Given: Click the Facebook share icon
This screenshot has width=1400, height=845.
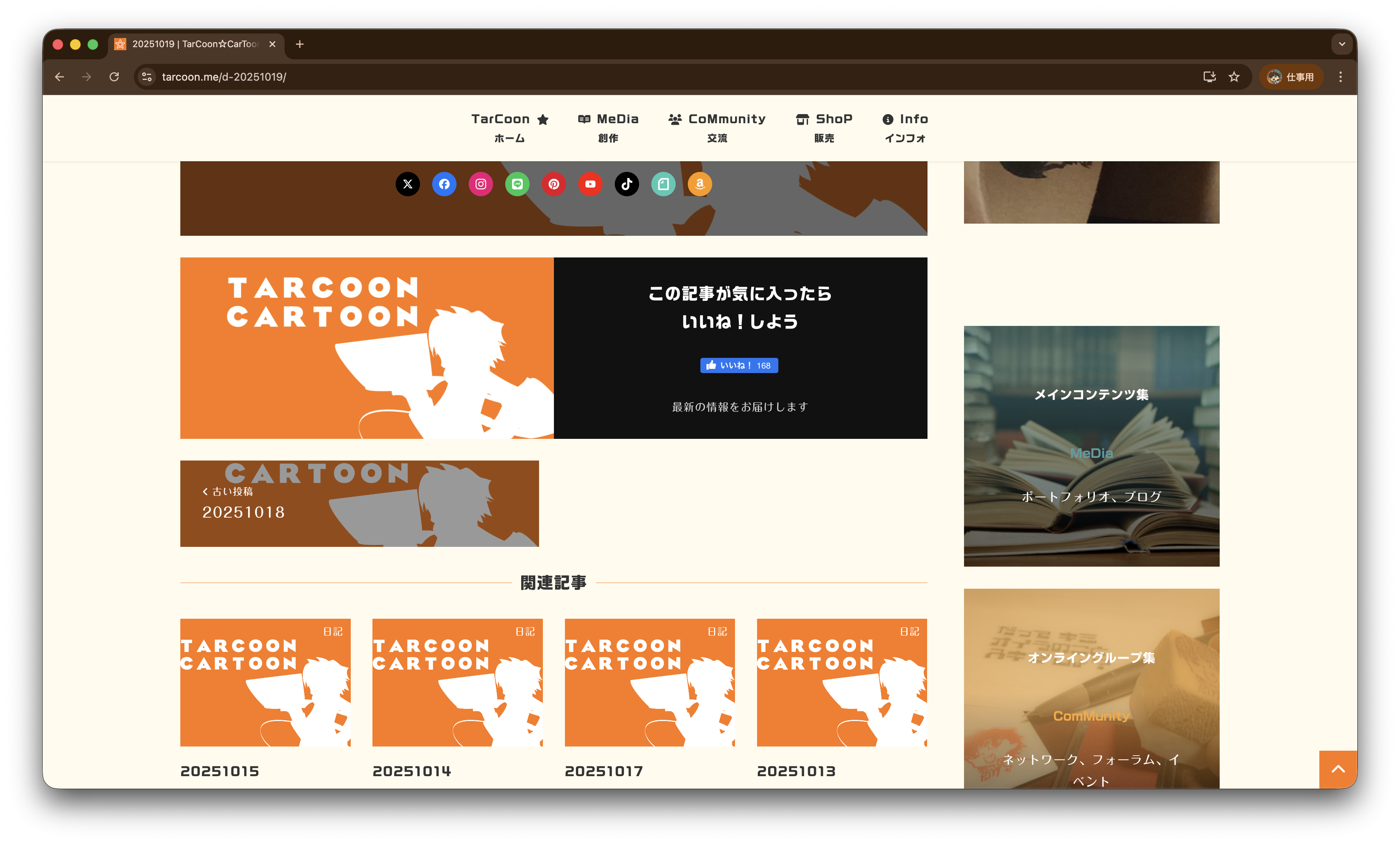Looking at the screenshot, I should [x=444, y=184].
